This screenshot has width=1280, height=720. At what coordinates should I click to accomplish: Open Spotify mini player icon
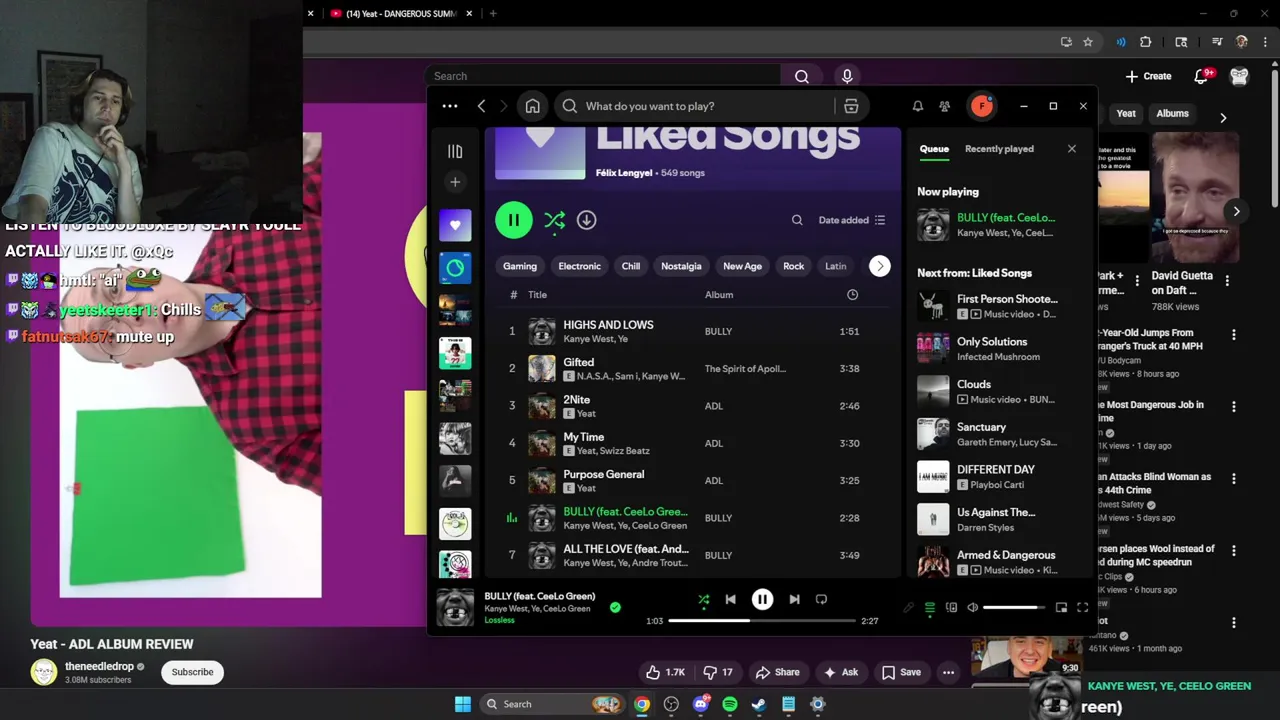click(x=1061, y=608)
